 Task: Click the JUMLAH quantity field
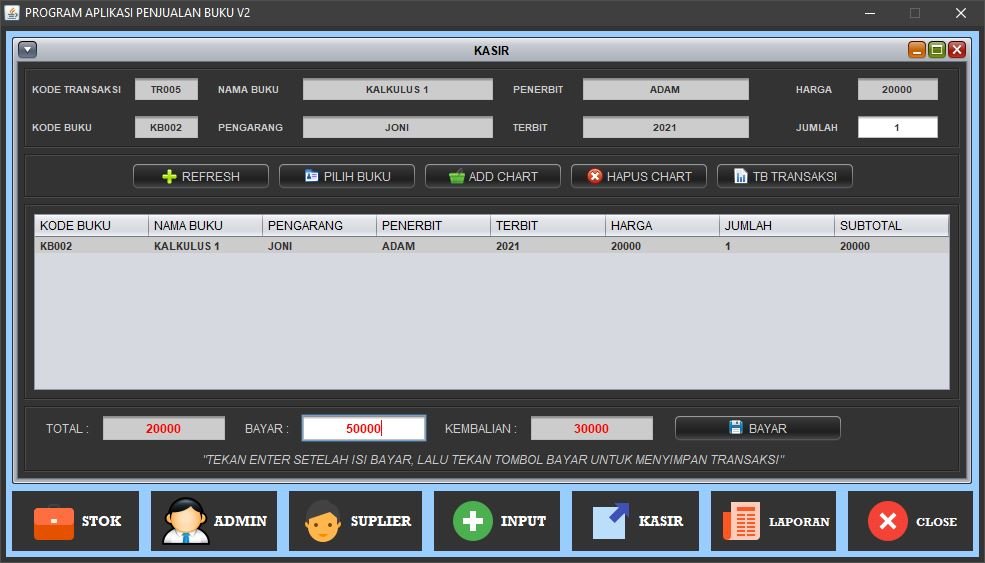897,128
